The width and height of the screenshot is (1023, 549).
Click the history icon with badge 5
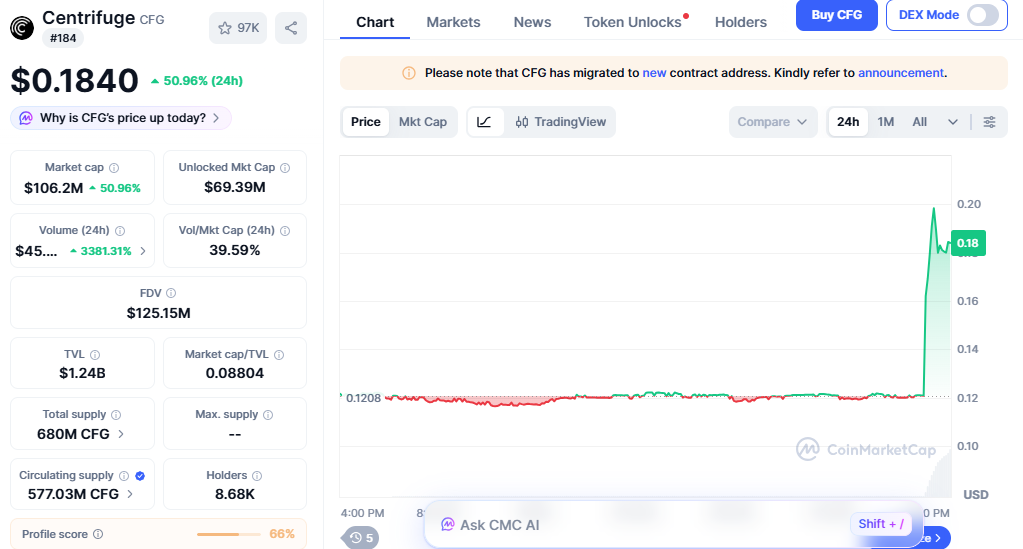tap(361, 537)
